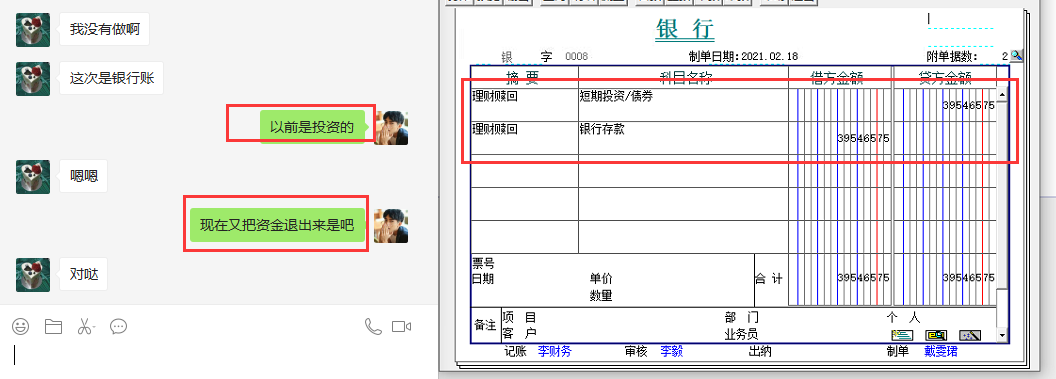Select the 银行存款 subject cell
This screenshot has width=1056, height=379.
(x=683, y=138)
